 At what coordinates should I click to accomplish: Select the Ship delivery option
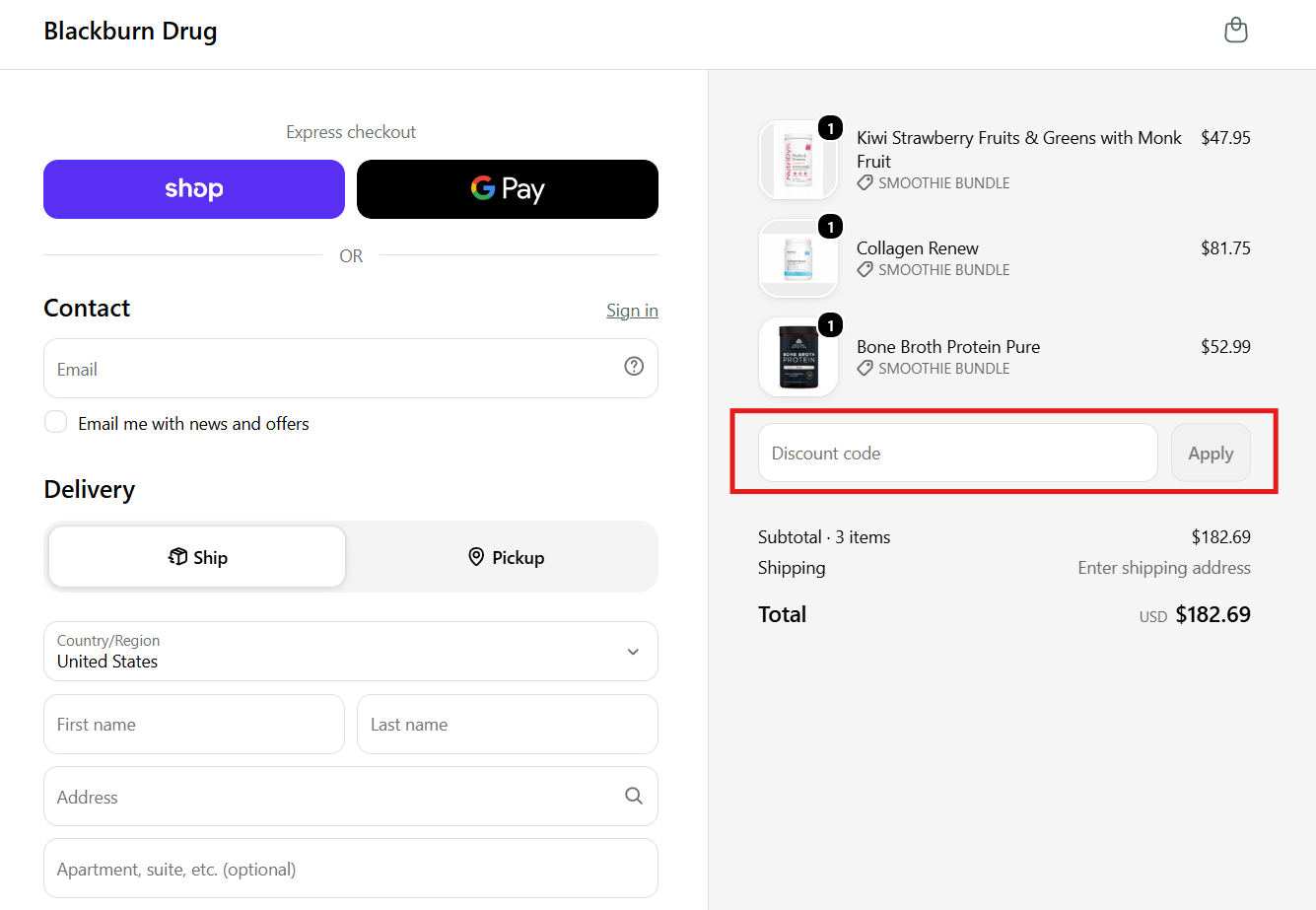point(197,557)
